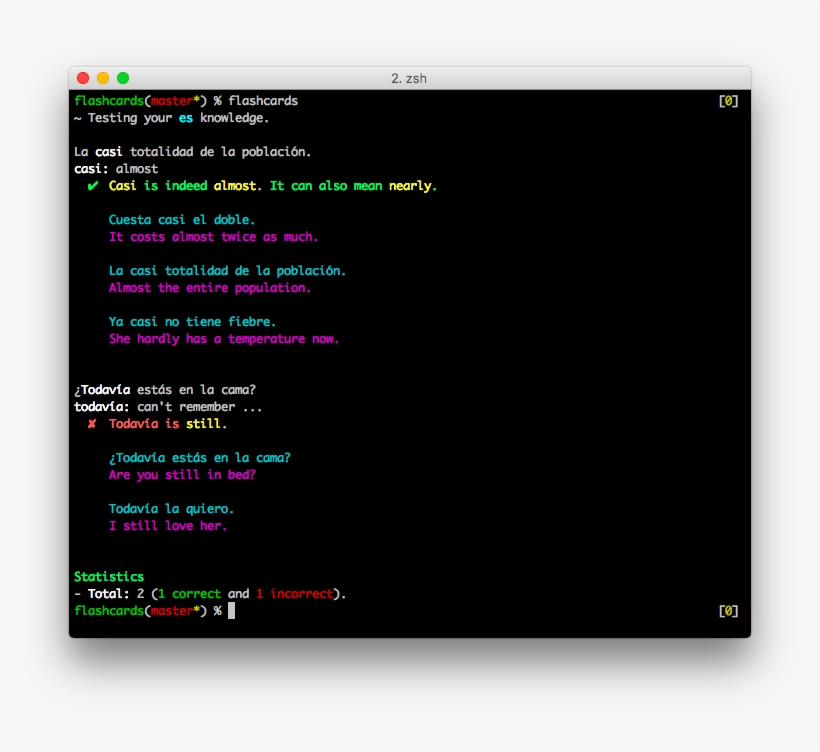Click the answer text 'can't remember ...'
Image resolution: width=820 pixels, height=752 pixels.
[x=186, y=407]
